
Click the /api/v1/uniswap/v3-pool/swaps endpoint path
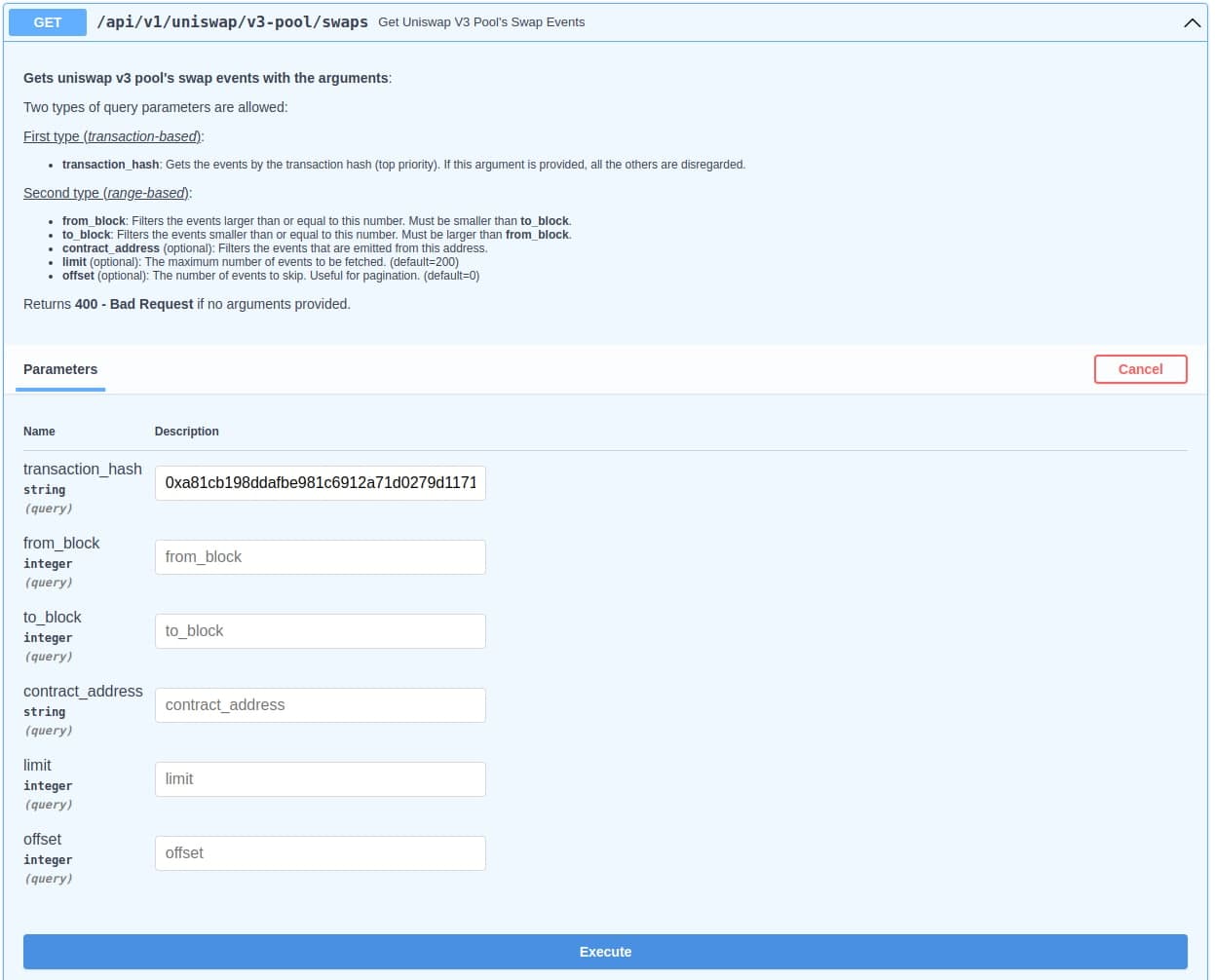pos(232,21)
